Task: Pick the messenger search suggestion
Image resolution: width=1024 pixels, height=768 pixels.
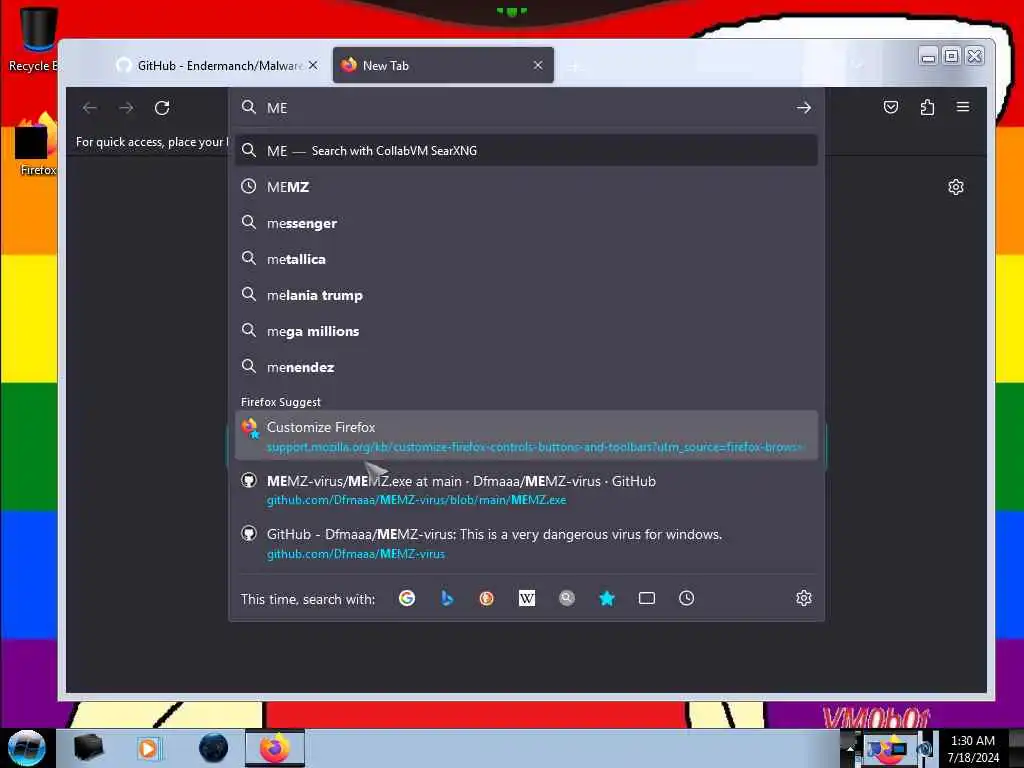Action: [x=526, y=223]
